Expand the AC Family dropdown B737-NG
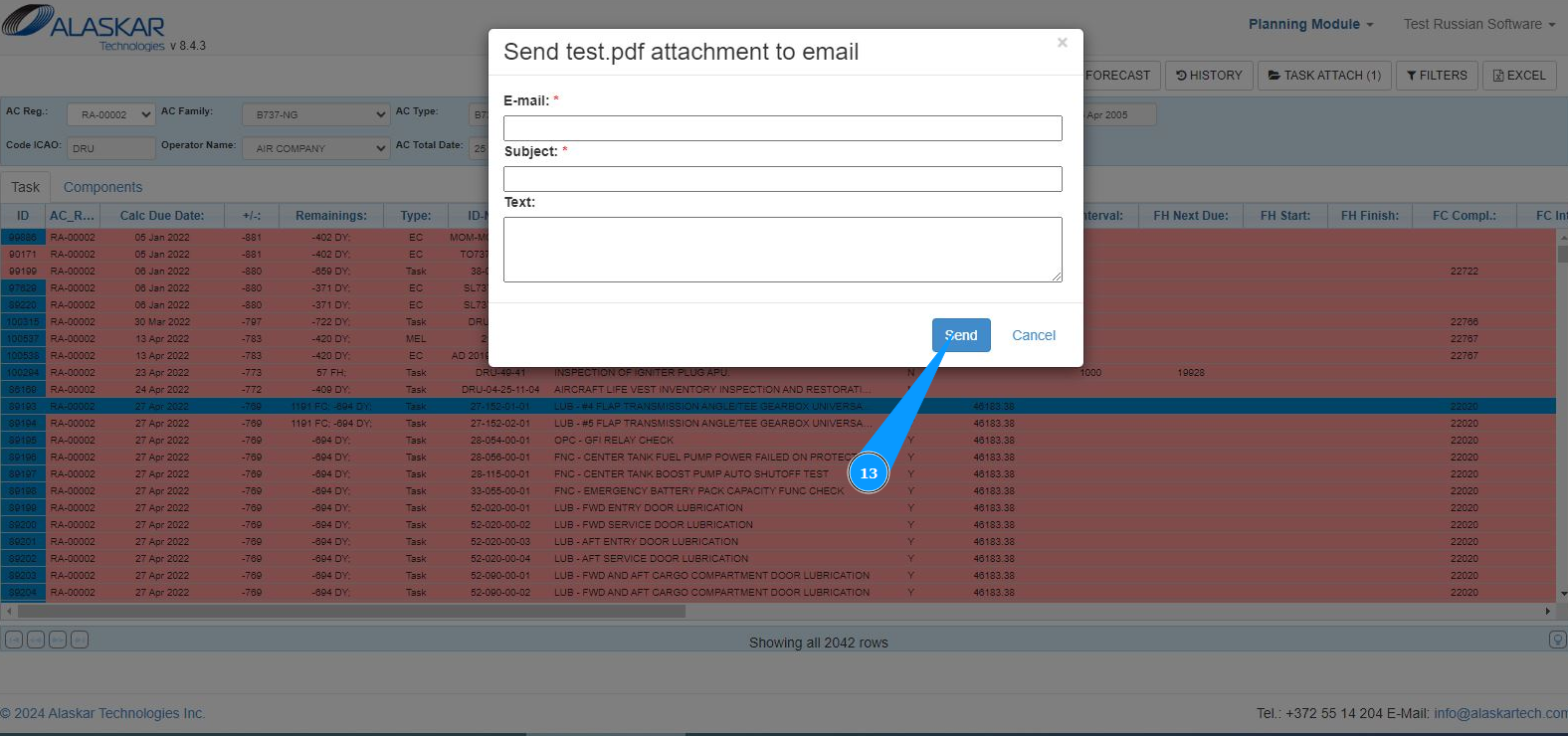Screen dimensions: 1568x736 coord(315,115)
